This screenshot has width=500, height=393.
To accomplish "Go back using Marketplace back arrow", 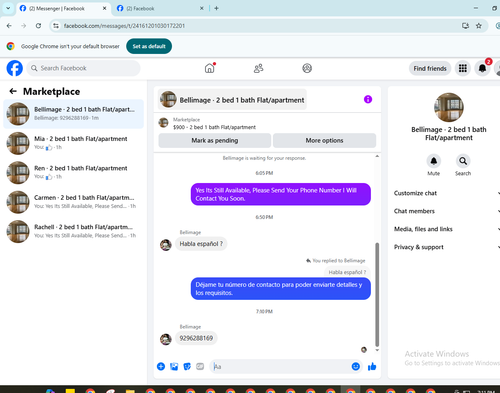I will [13, 91].
